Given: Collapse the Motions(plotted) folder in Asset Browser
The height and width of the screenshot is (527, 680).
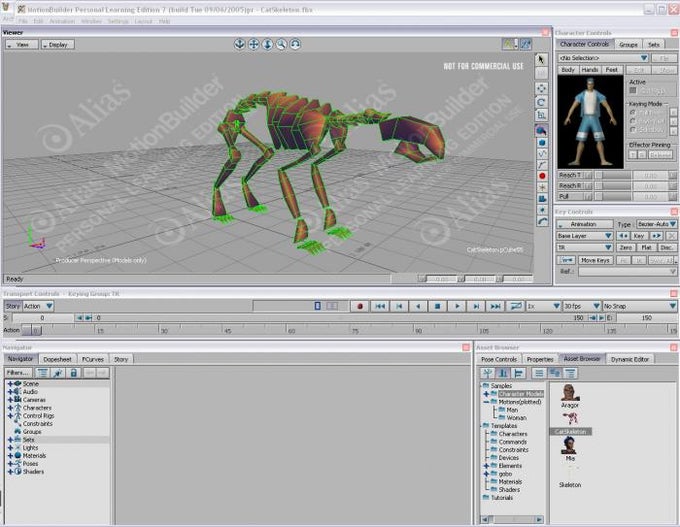Looking at the screenshot, I should point(486,402).
